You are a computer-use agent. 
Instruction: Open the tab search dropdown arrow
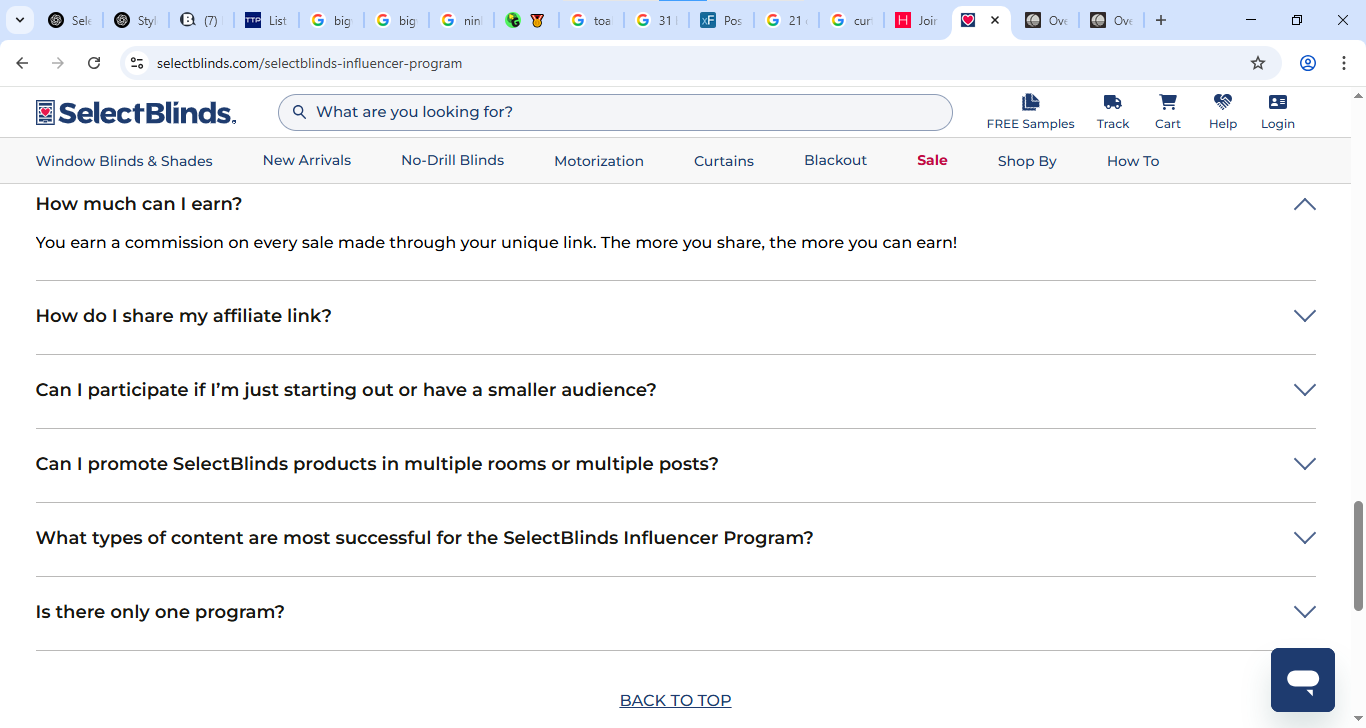(19, 20)
